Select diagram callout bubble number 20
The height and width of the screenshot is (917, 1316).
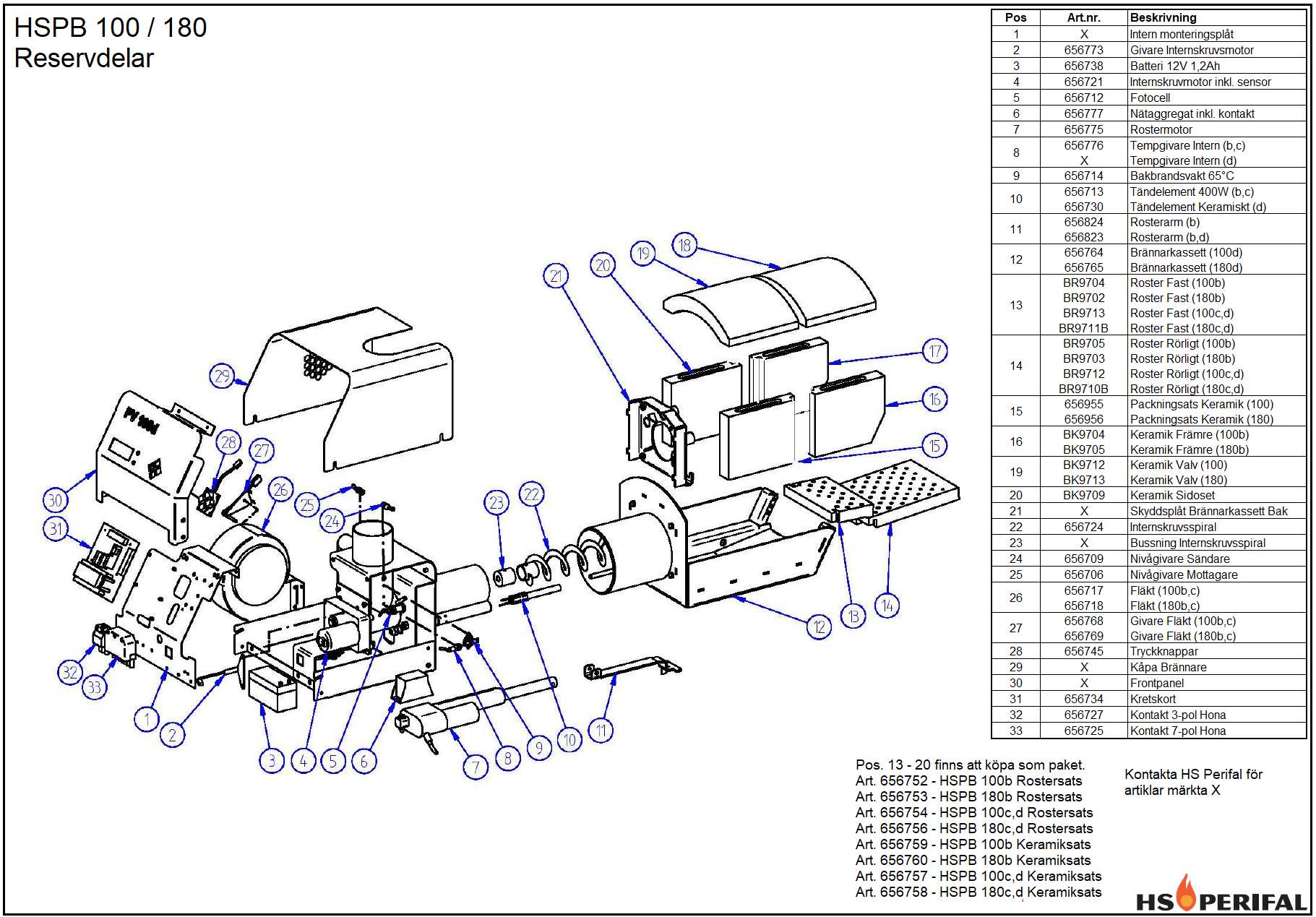pos(603,265)
